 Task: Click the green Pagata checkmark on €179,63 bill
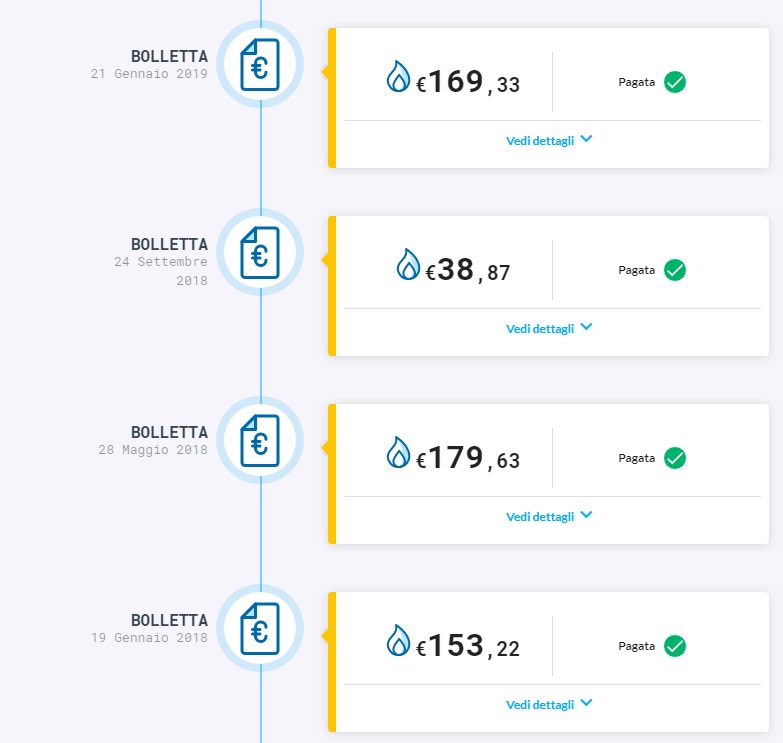(x=675, y=458)
